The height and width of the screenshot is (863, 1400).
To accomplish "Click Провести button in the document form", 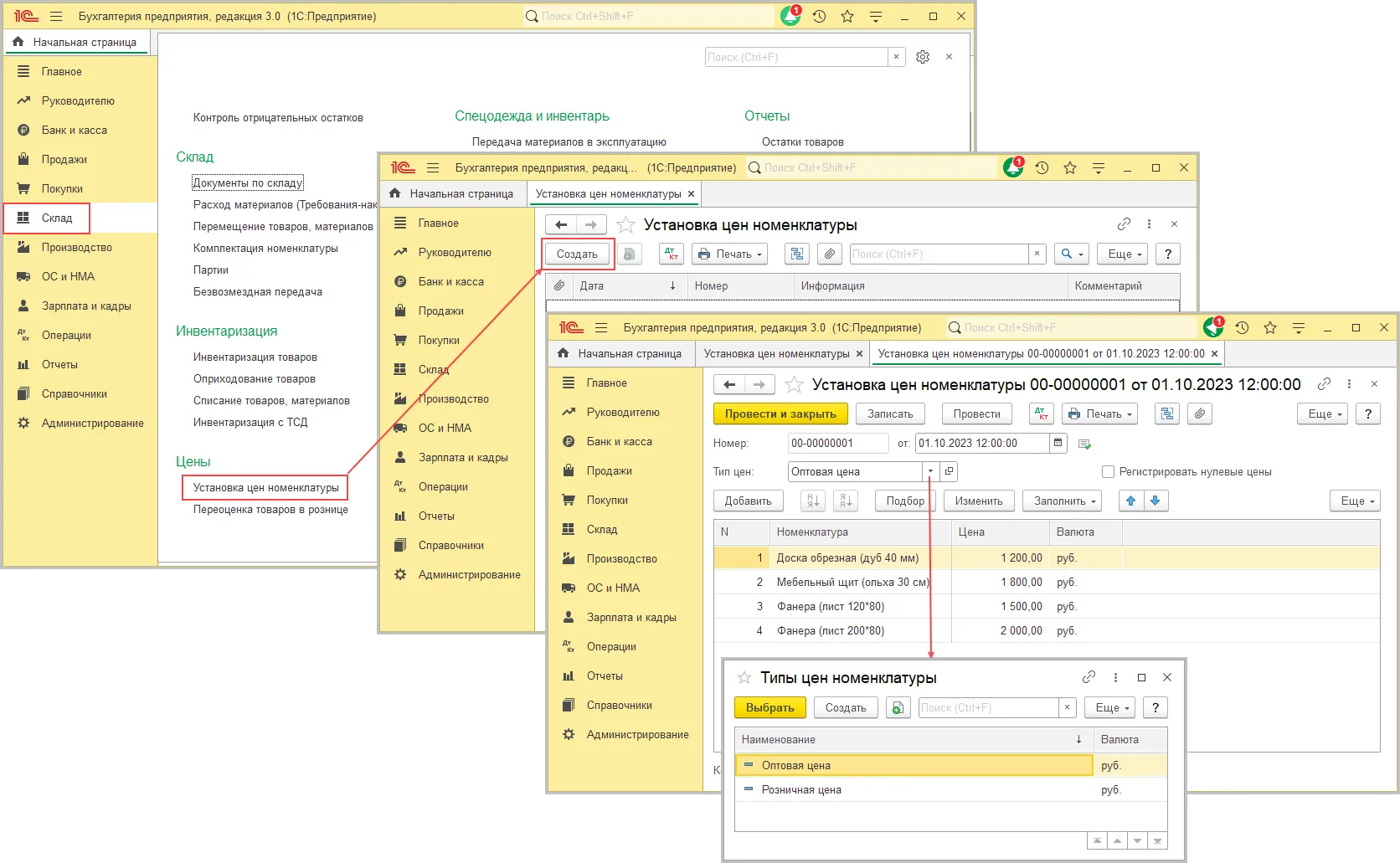I will [976, 414].
